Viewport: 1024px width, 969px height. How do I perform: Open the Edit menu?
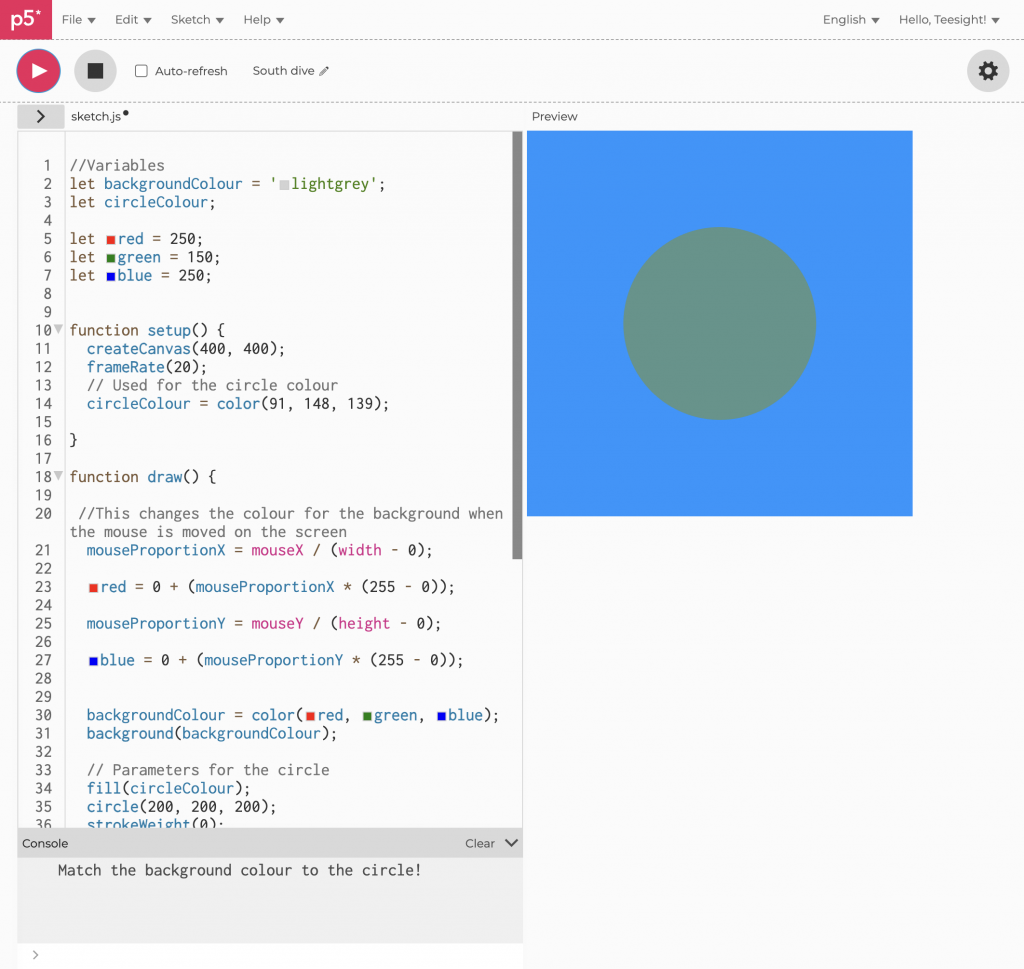133,20
